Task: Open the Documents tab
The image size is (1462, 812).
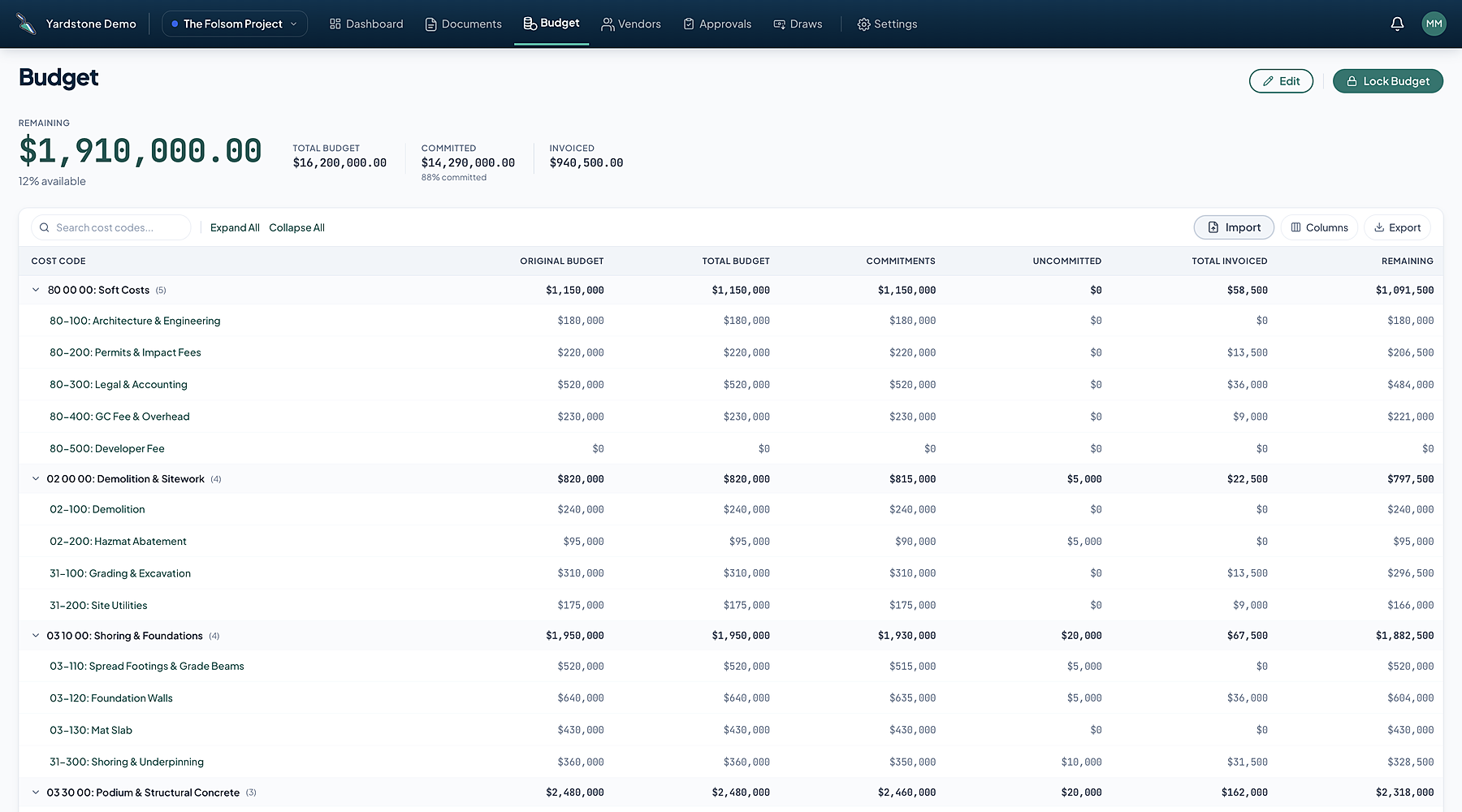Action: click(x=463, y=24)
